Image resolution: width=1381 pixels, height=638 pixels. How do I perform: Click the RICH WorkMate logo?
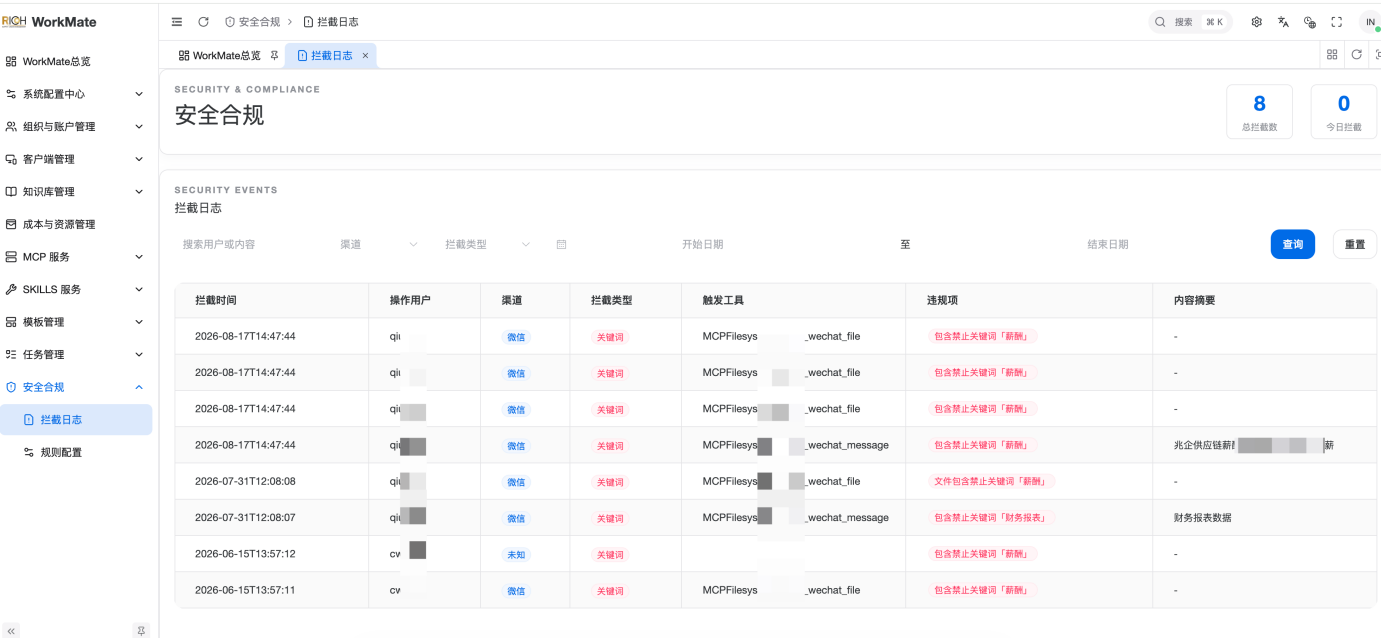(x=49, y=21)
